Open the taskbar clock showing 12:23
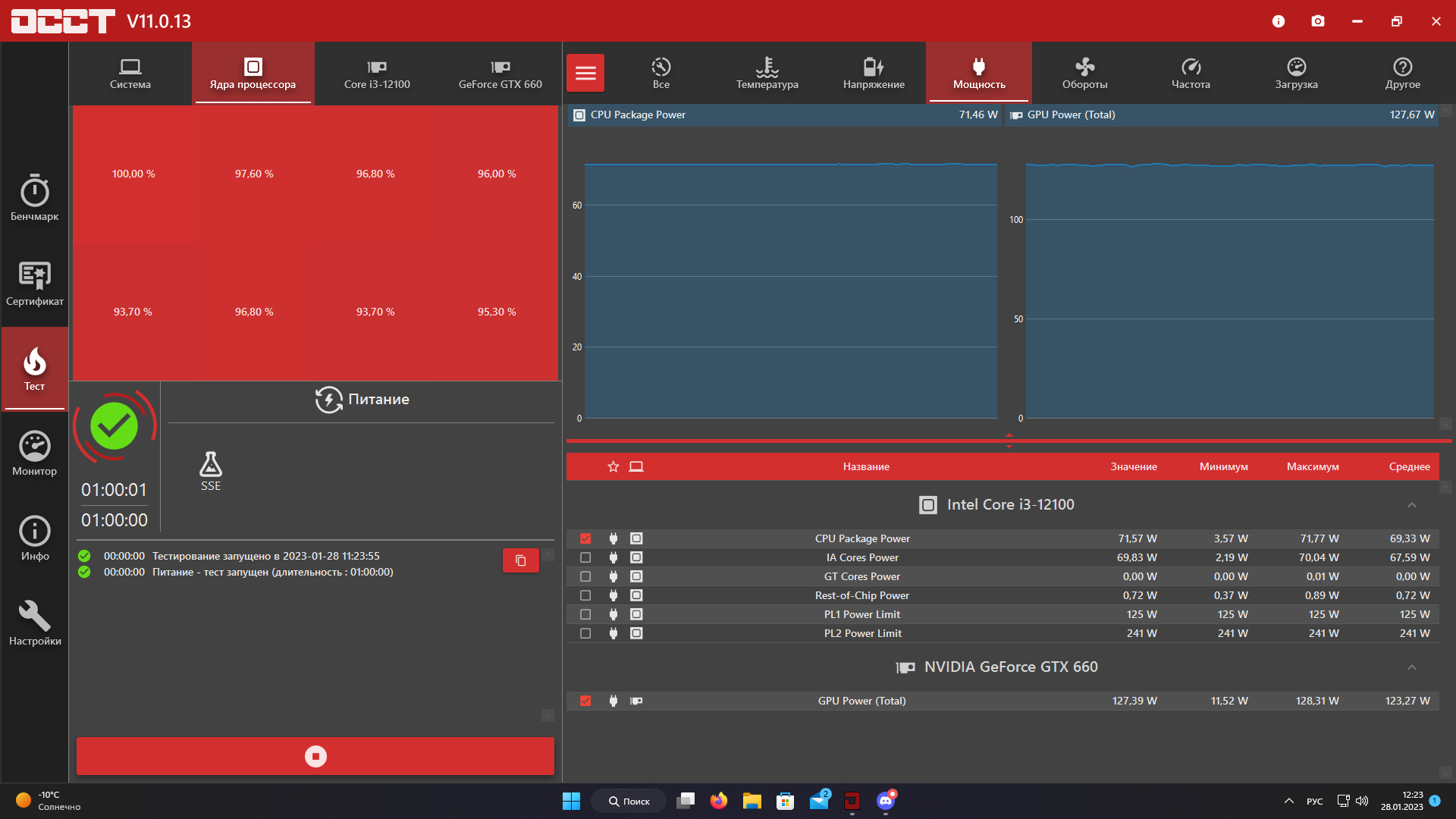The width and height of the screenshot is (1456, 819). (1401, 801)
